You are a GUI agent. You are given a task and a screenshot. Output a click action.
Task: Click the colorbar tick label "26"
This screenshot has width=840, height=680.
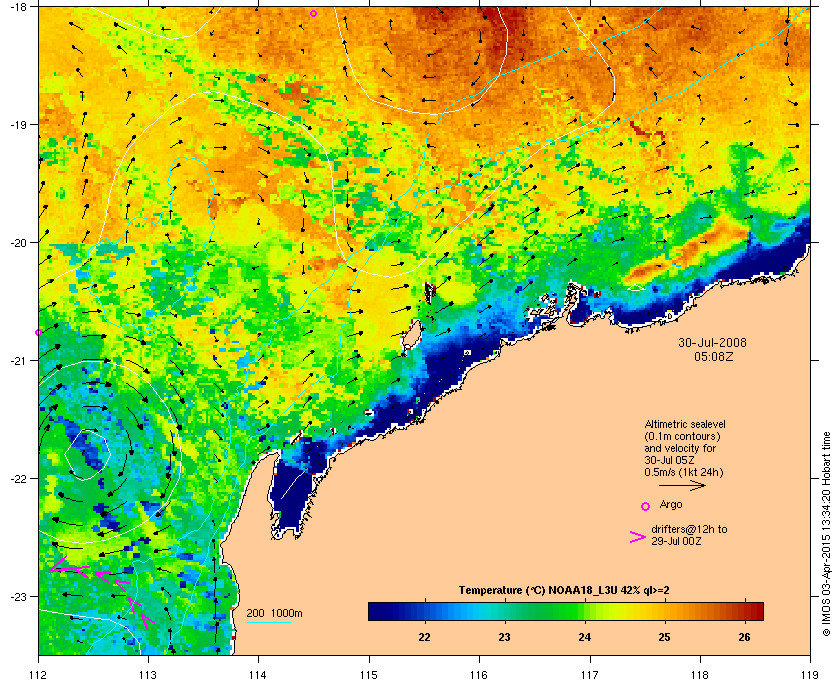point(744,637)
